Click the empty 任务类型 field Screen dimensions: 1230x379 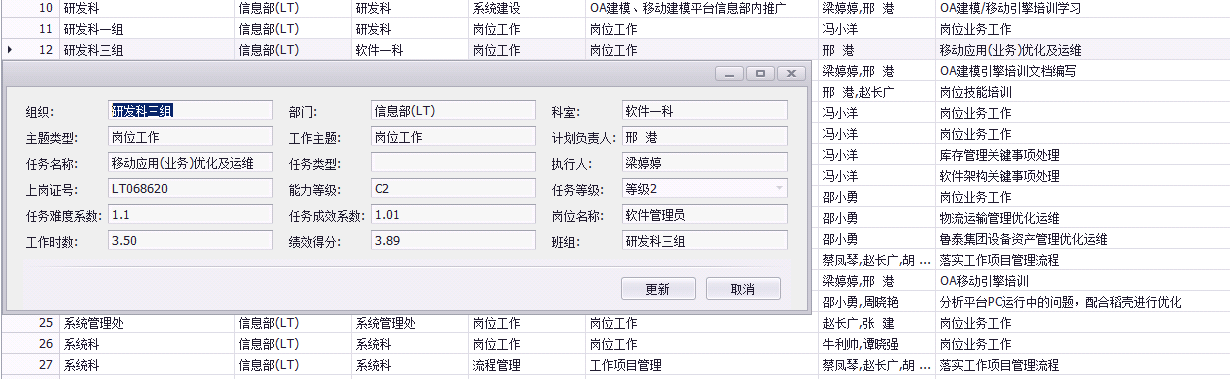click(454, 162)
